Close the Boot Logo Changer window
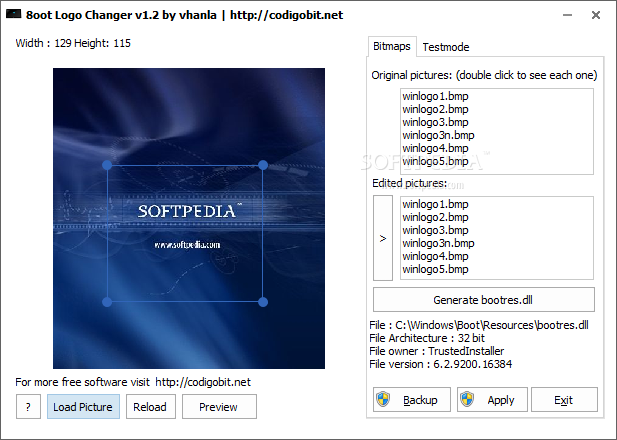Viewport: 617px width, 440px height. point(596,15)
